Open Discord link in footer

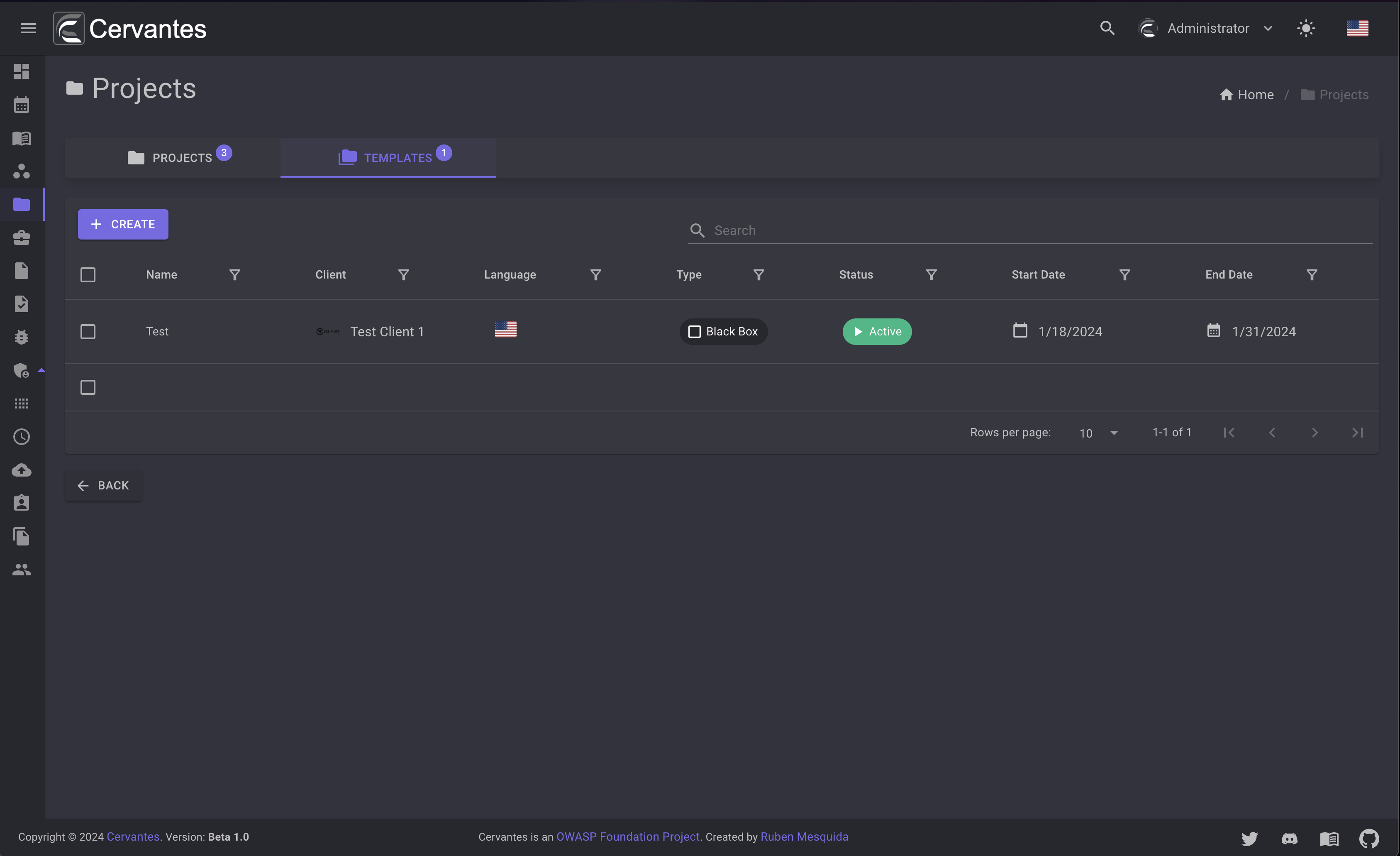point(1289,839)
